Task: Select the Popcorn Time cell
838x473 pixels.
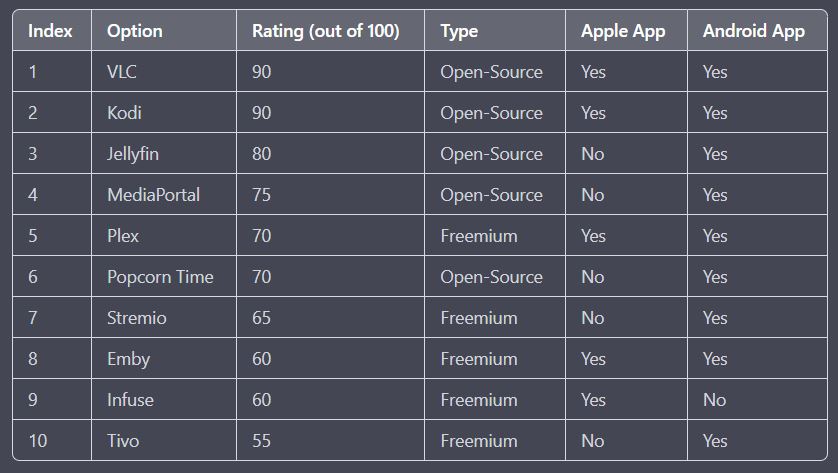Action: [x=160, y=277]
